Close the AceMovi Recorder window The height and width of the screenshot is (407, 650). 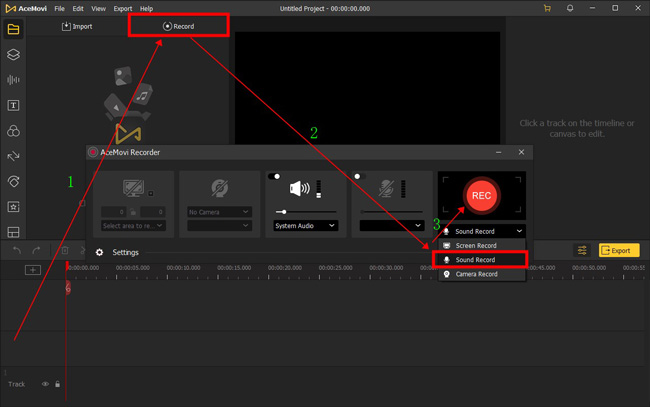[x=521, y=153]
